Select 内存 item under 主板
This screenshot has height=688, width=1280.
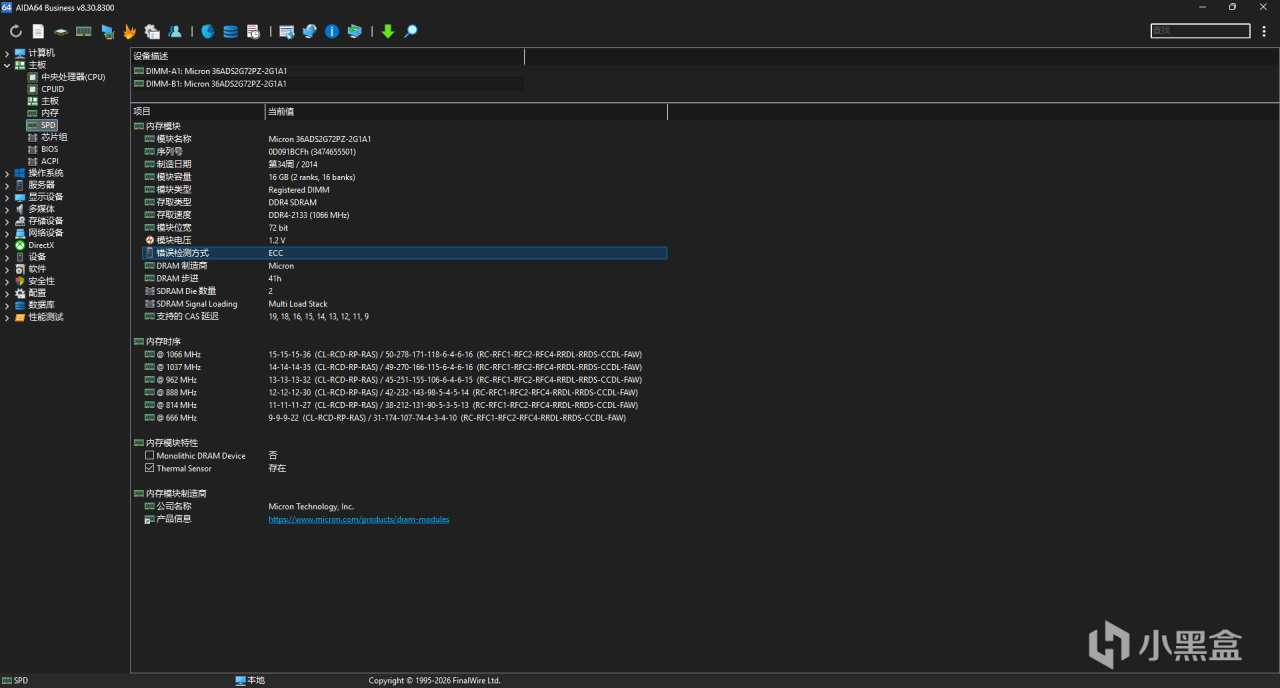pos(50,113)
